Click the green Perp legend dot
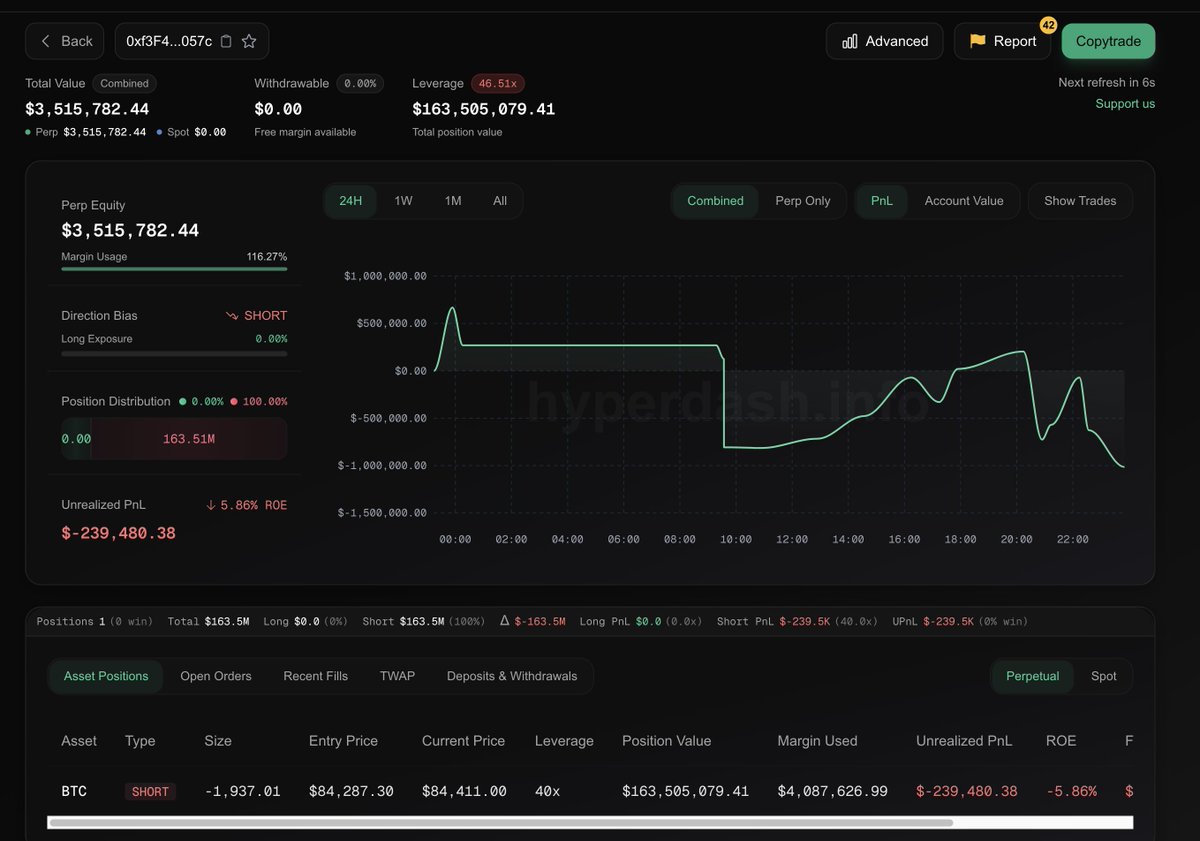Image resolution: width=1200 pixels, height=841 pixels. [x=28, y=132]
